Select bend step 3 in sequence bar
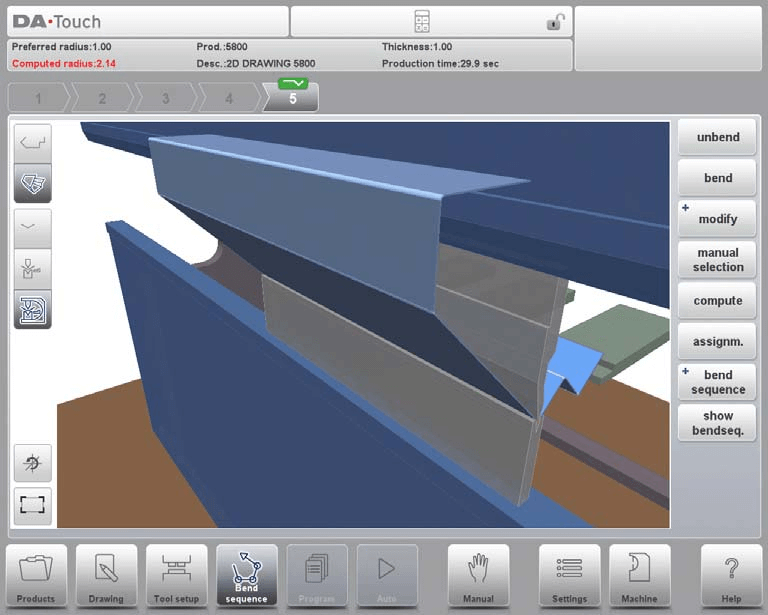 coord(166,98)
